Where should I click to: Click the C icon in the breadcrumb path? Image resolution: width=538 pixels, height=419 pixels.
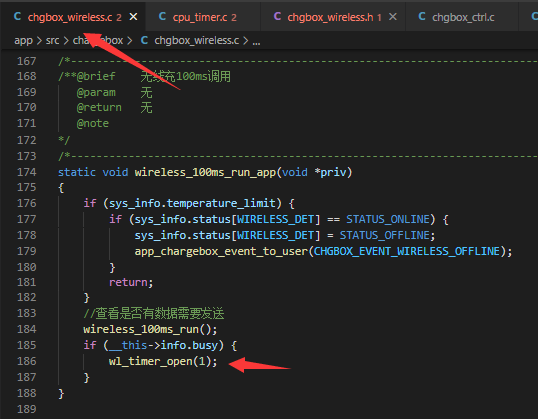coord(144,40)
